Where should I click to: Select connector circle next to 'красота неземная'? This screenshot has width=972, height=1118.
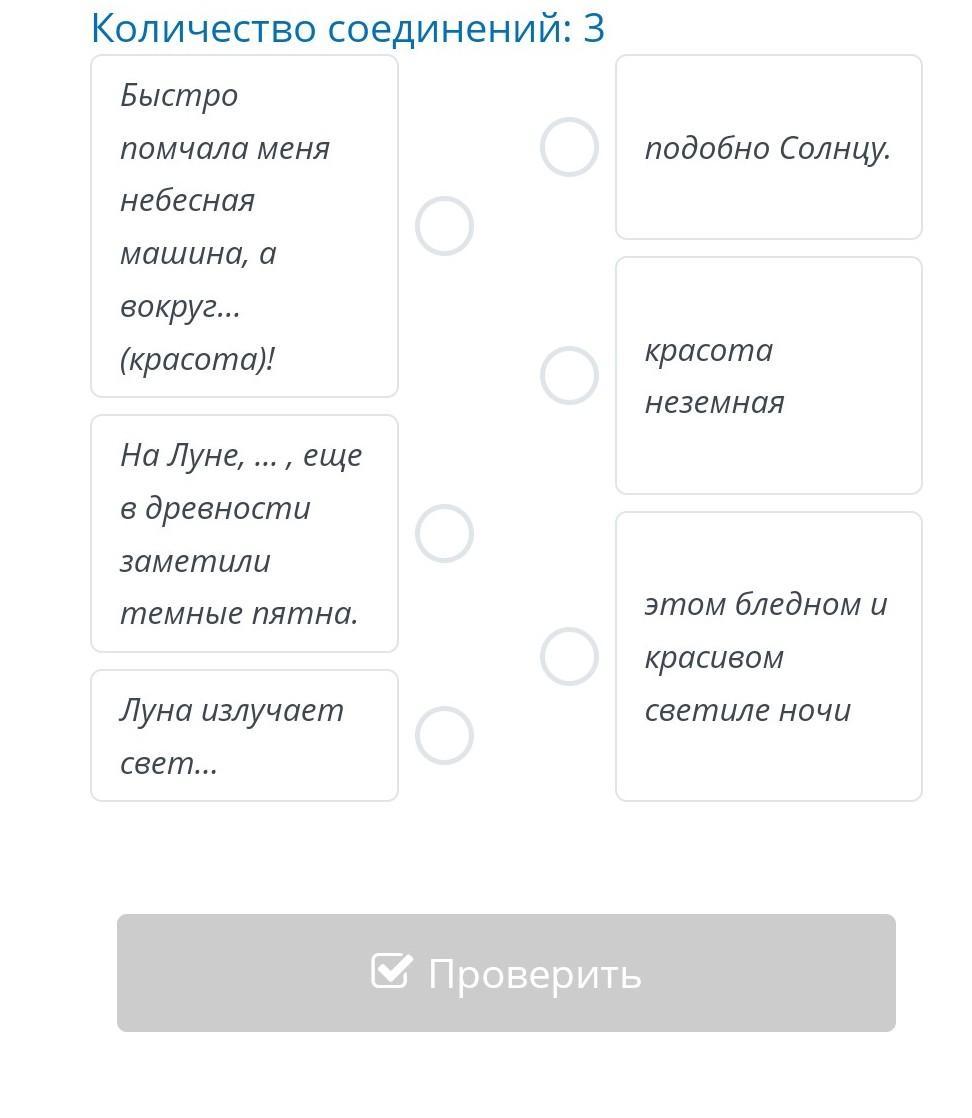point(569,375)
